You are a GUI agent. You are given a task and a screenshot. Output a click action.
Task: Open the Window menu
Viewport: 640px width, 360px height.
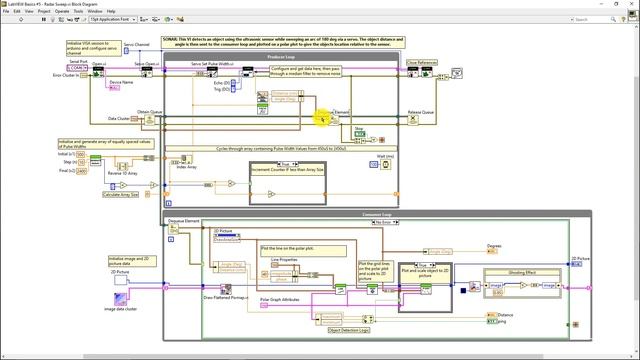pyautogui.click(x=95, y=11)
